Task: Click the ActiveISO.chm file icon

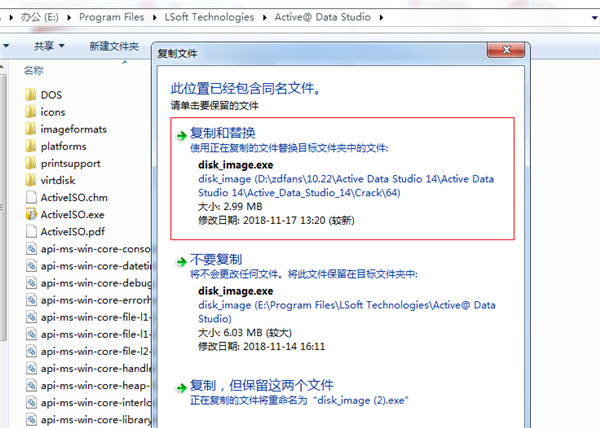Action: coord(31,197)
